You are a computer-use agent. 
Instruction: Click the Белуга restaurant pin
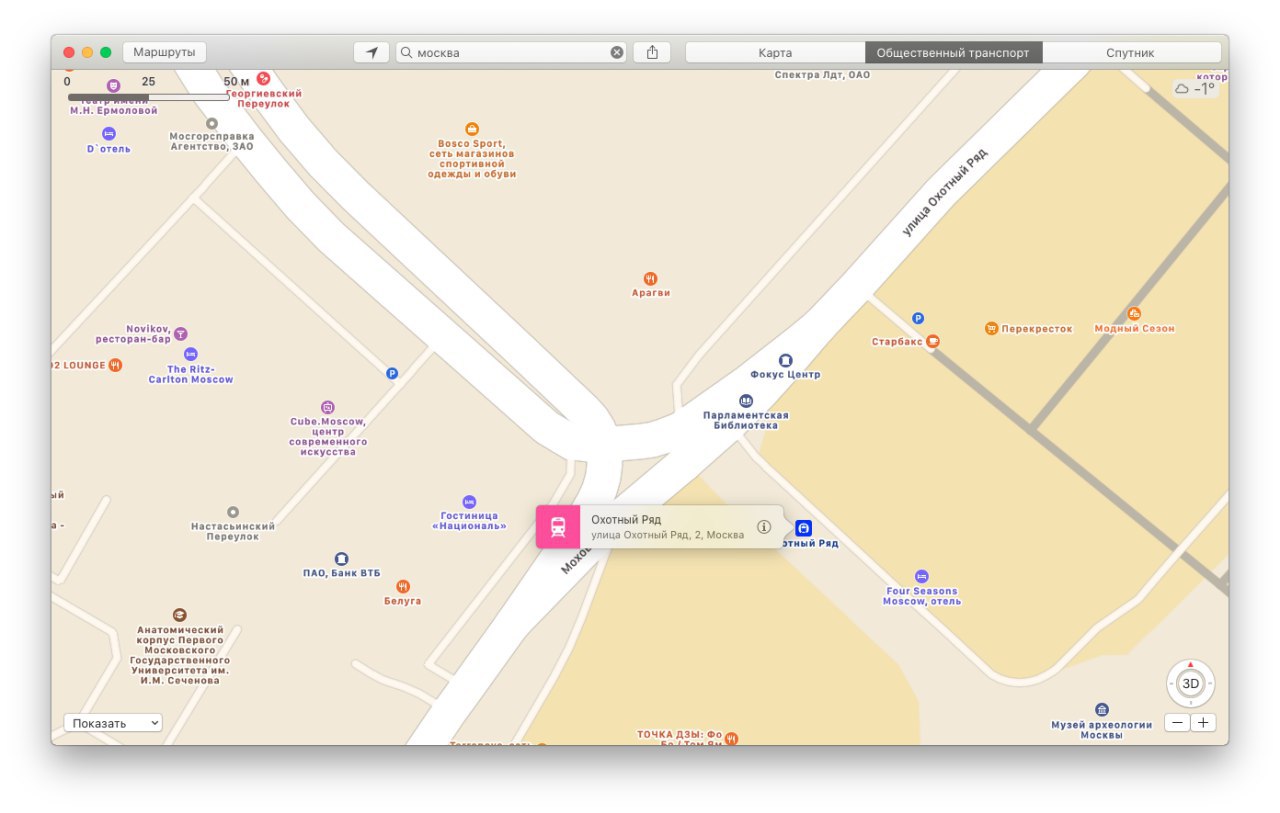(x=403, y=586)
